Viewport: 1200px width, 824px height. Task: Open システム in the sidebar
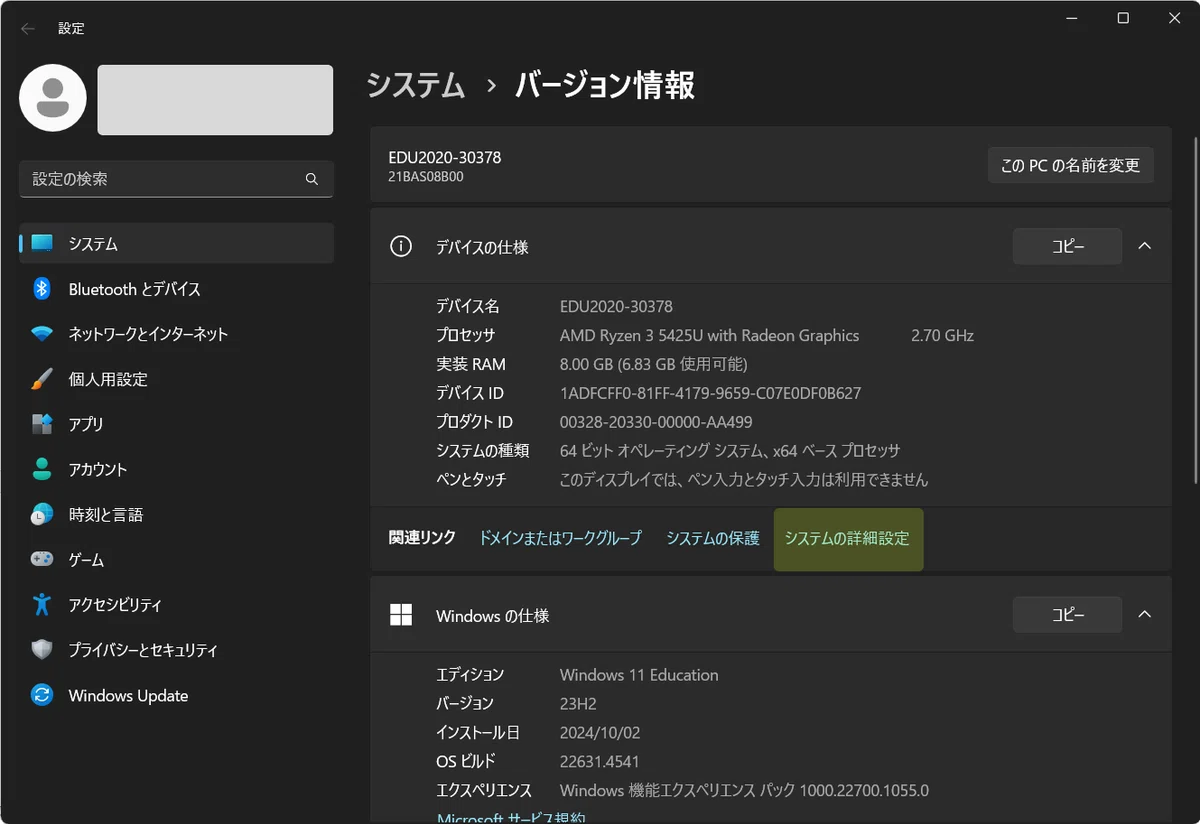177,243
